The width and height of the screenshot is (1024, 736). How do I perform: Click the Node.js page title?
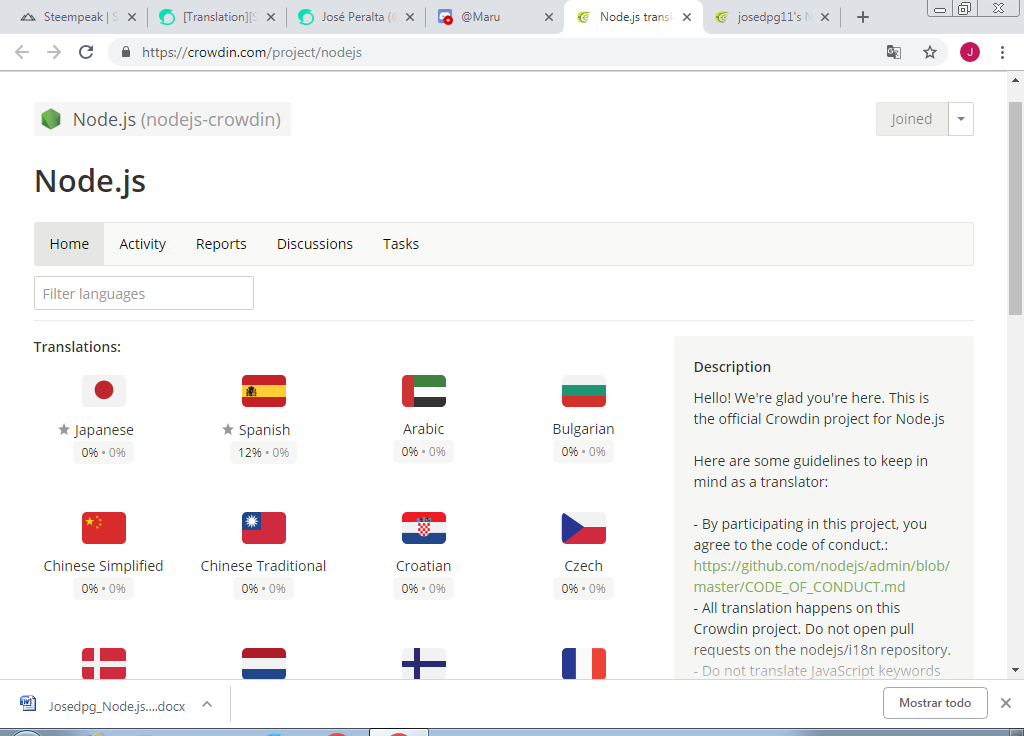[x=90, y=181]
